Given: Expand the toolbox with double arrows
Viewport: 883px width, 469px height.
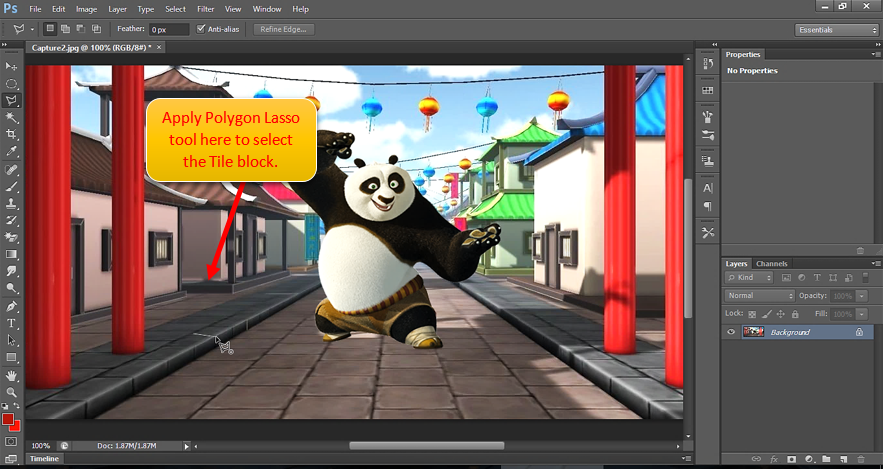Looking at the screenshot, I should [5, 44].
